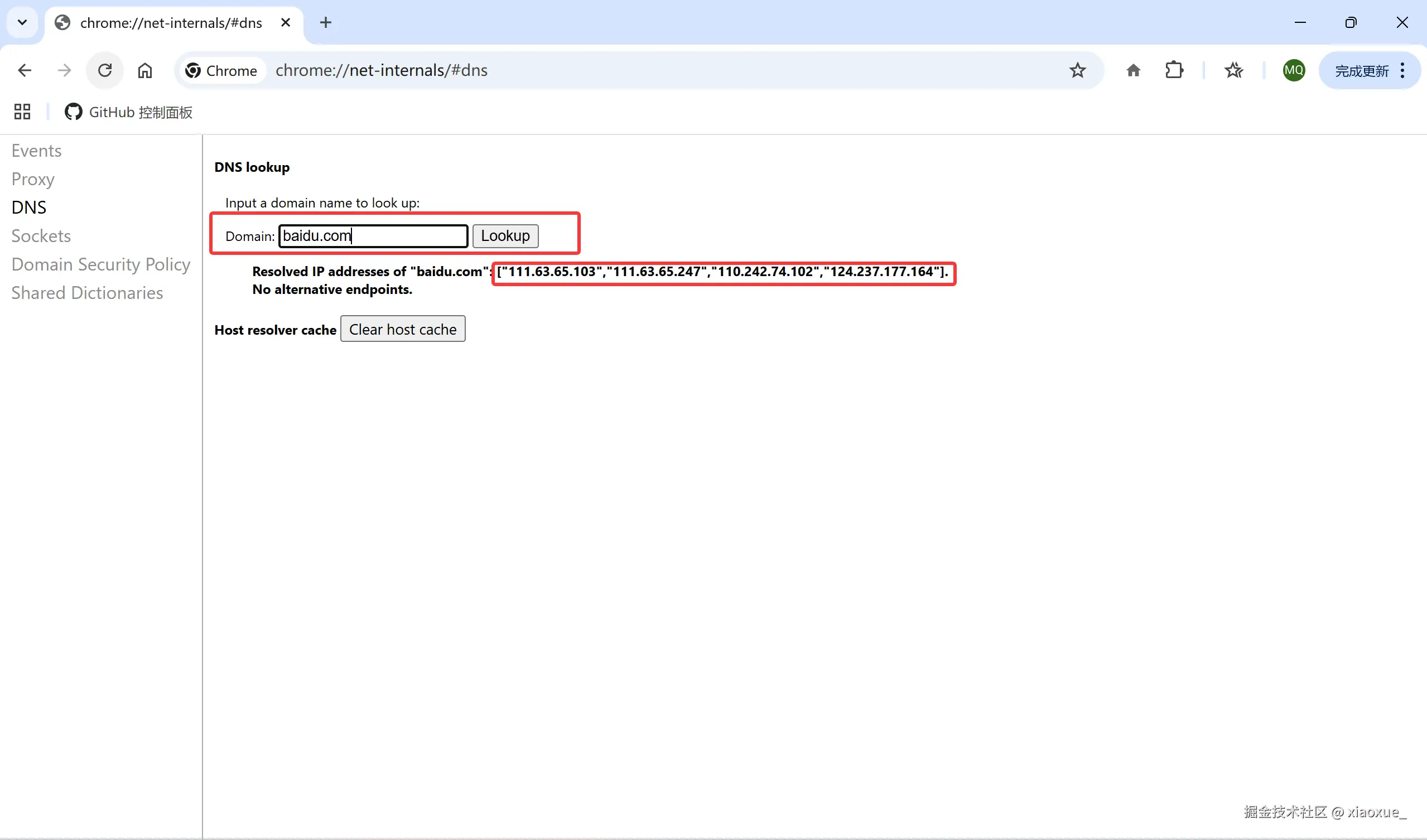Open the apps grid icon in bookmarks bar
Image resolution: width=1427 pixels, height=840 pixels.
[x=22, y=112]
